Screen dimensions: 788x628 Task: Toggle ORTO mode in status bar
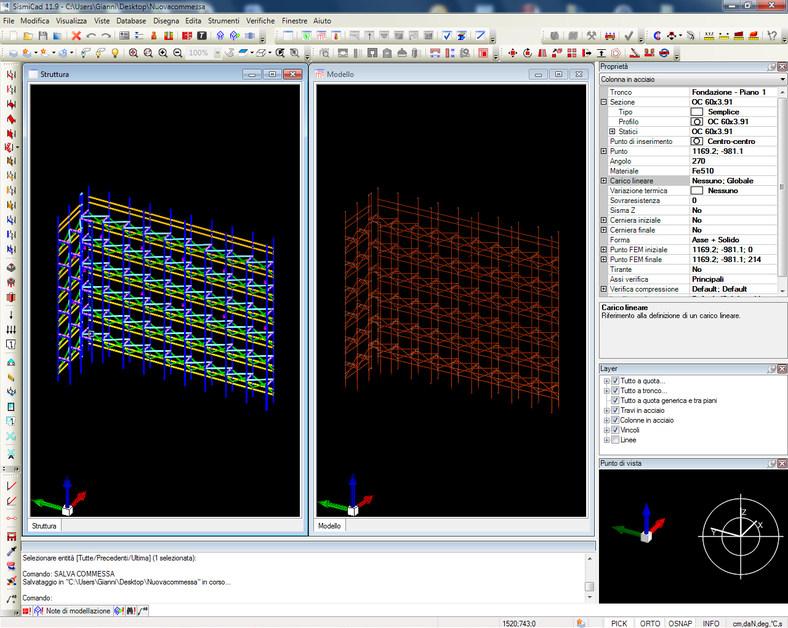650,622
